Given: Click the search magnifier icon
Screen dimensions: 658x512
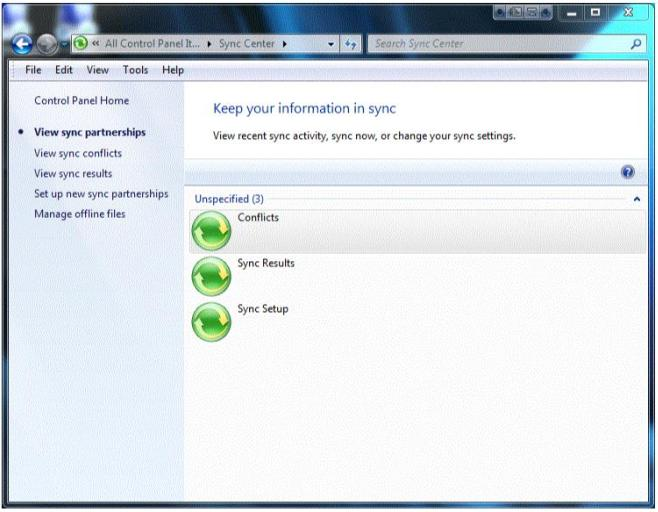Looking at the screenshot, I should [x=636, y=45].
